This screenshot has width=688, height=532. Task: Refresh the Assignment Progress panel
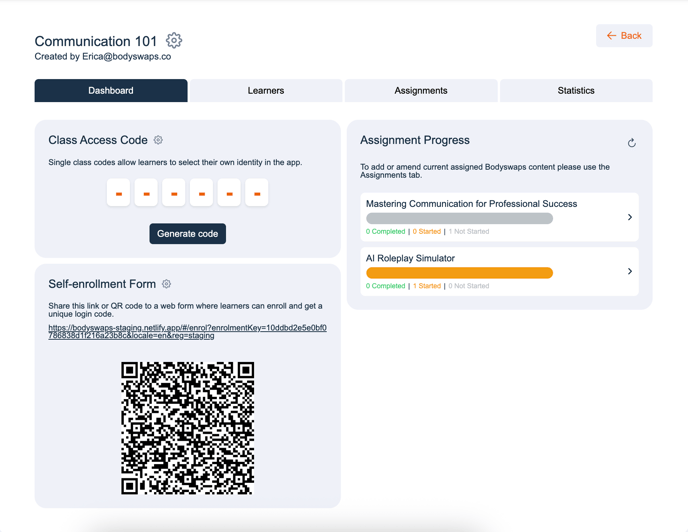pos(631,143)
